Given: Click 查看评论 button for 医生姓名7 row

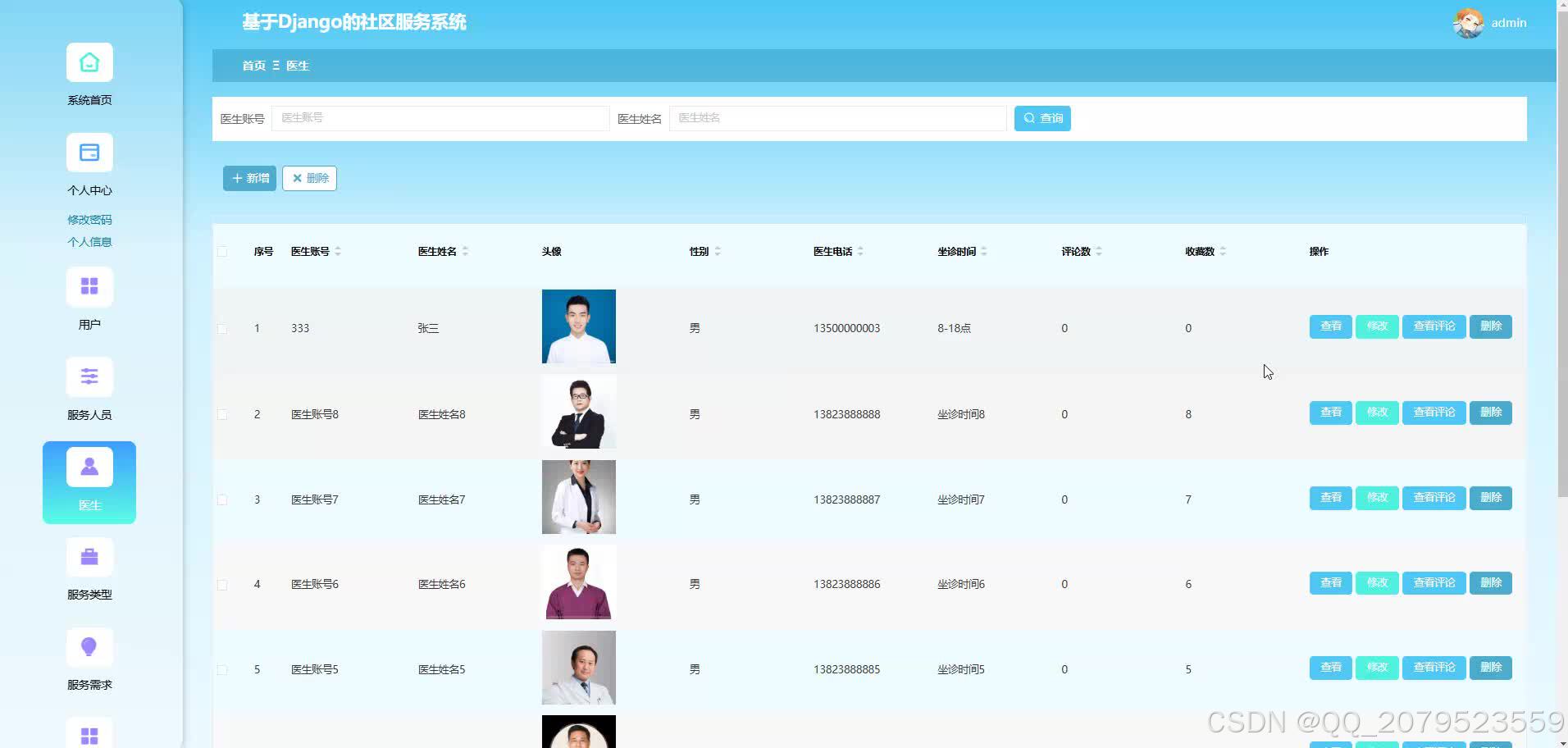Looking at the screenshot, I should (x=1434, y=498).
